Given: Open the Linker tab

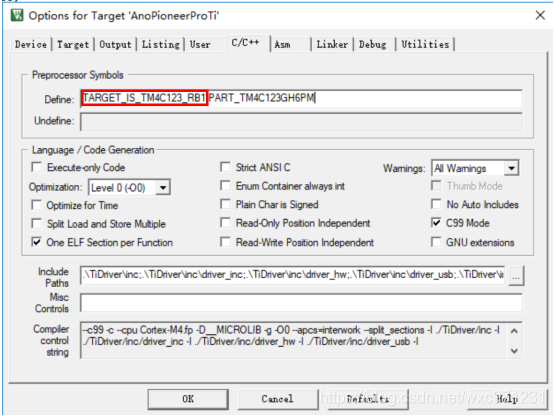Looking at the screenshot, I should pos(332,45).
